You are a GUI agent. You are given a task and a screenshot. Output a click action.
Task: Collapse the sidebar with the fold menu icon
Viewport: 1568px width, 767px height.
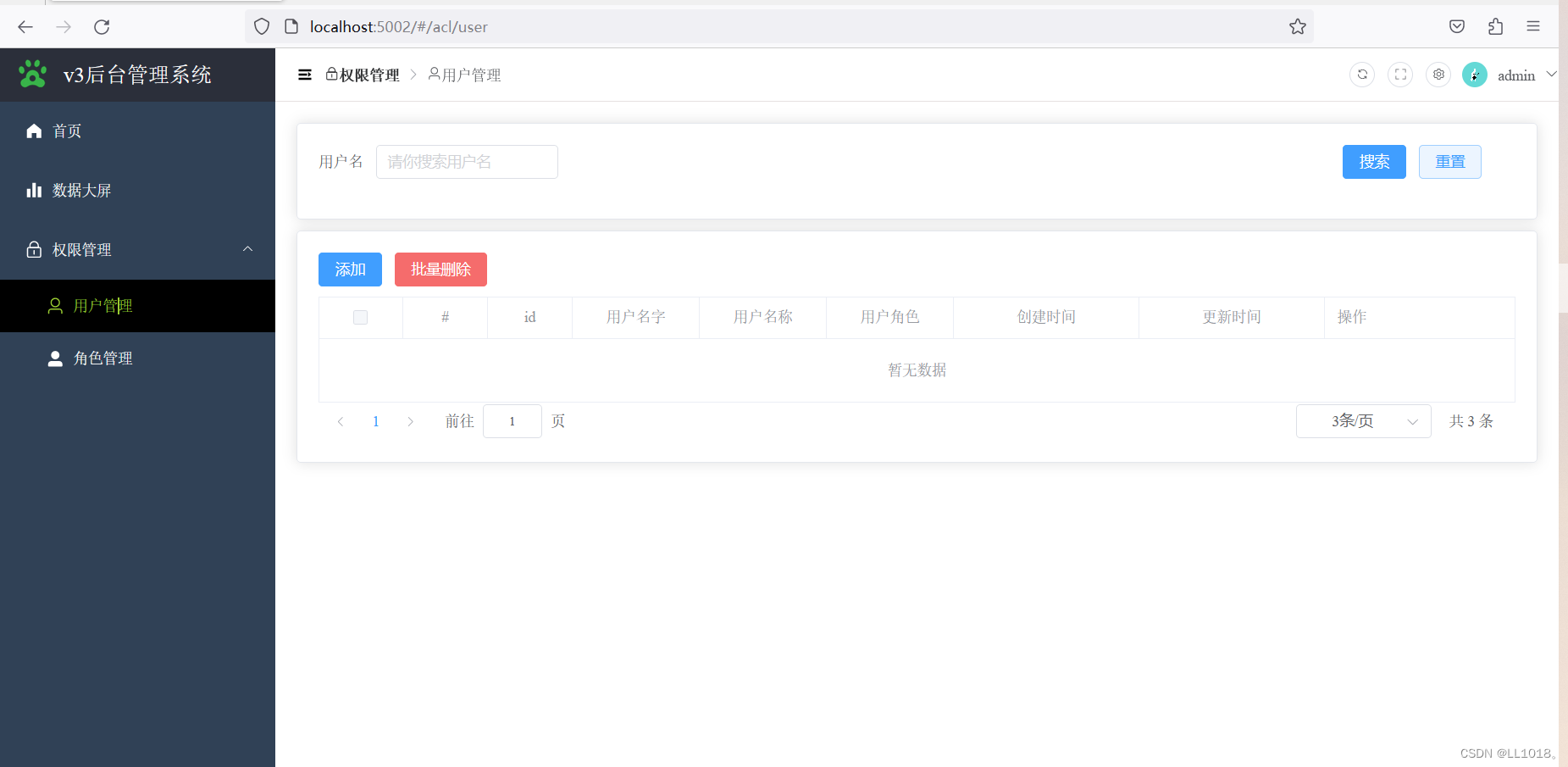tap(305, 75)
